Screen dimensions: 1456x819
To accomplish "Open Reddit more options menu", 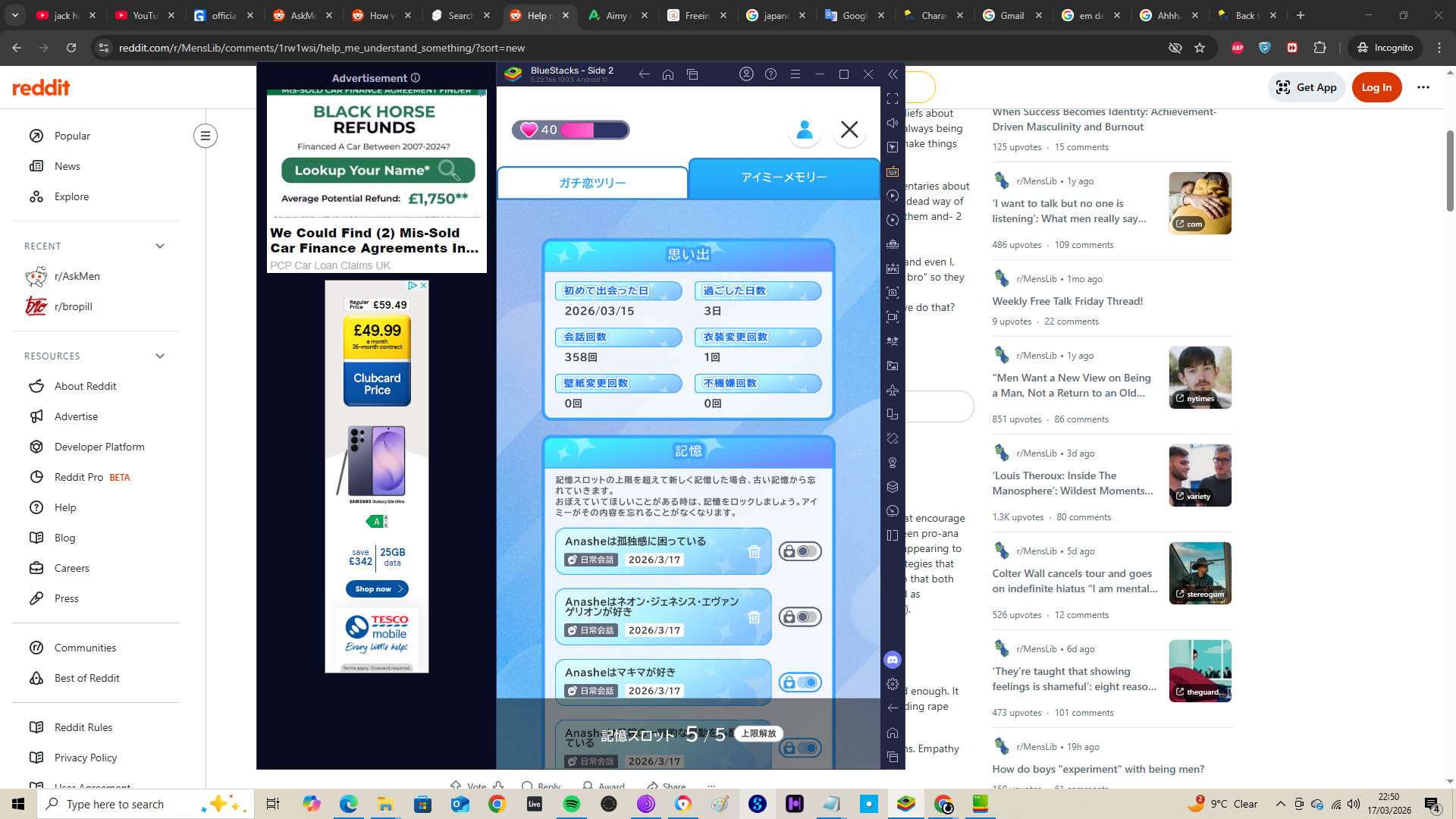I will tap(1423, 87).
